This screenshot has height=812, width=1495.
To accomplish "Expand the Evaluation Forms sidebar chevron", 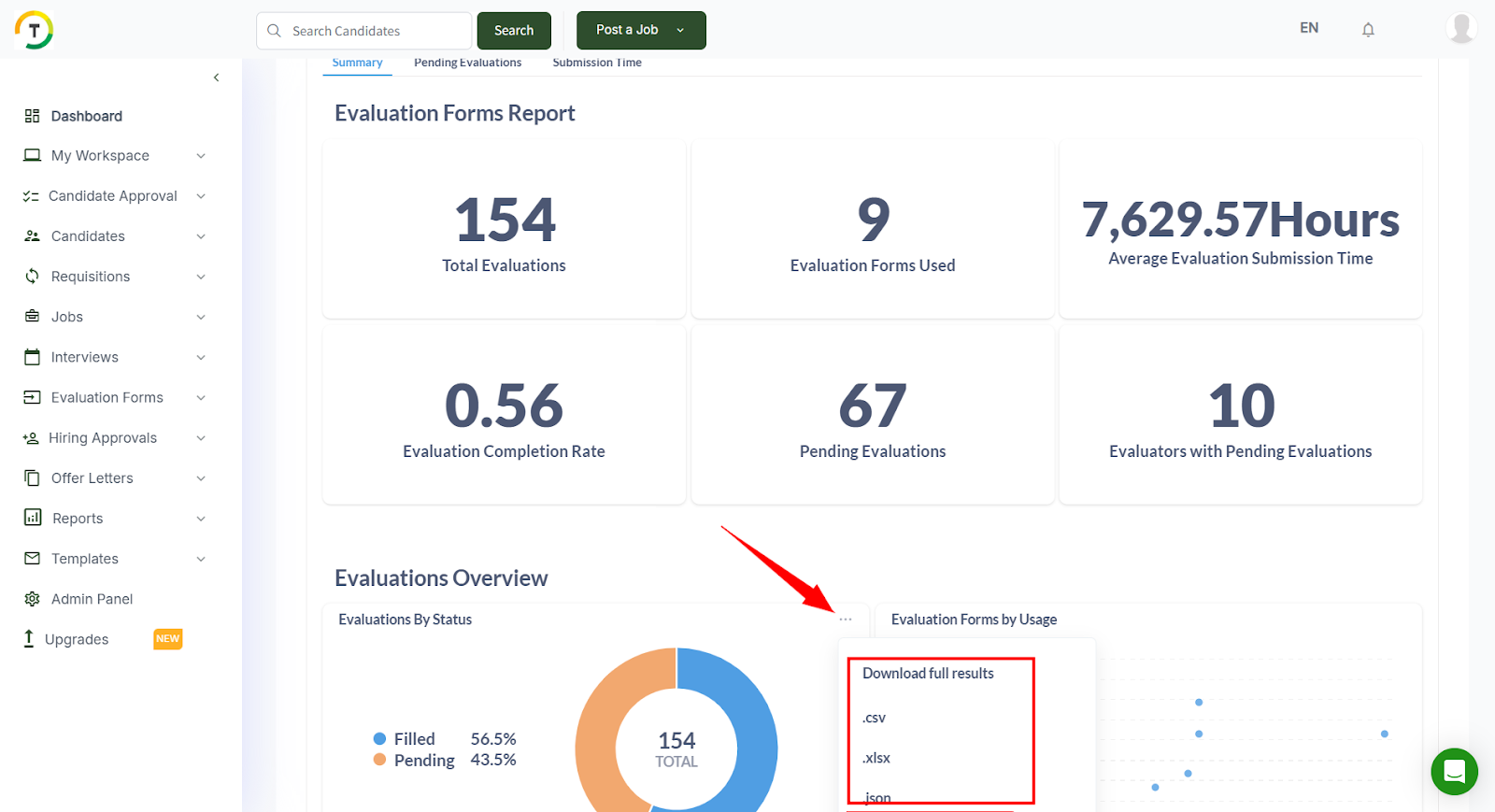I will 201,398.
